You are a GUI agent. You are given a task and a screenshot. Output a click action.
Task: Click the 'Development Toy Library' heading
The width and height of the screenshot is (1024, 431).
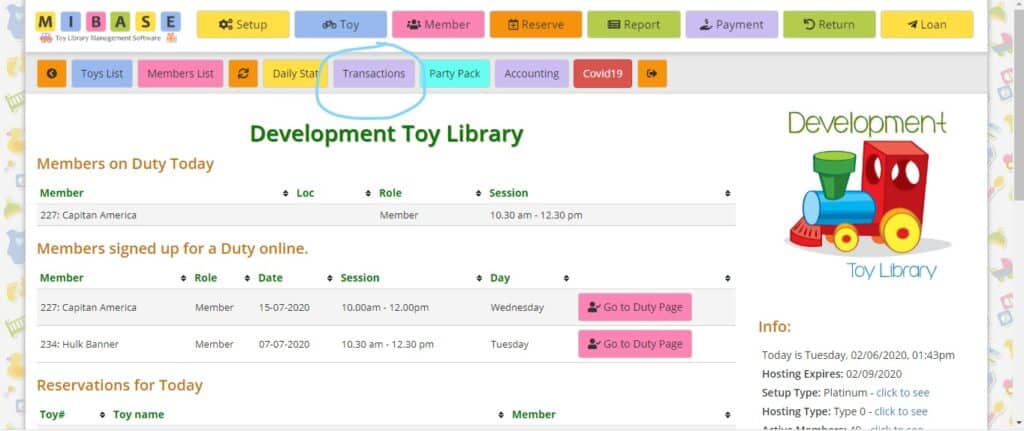(x=387, y=134)
